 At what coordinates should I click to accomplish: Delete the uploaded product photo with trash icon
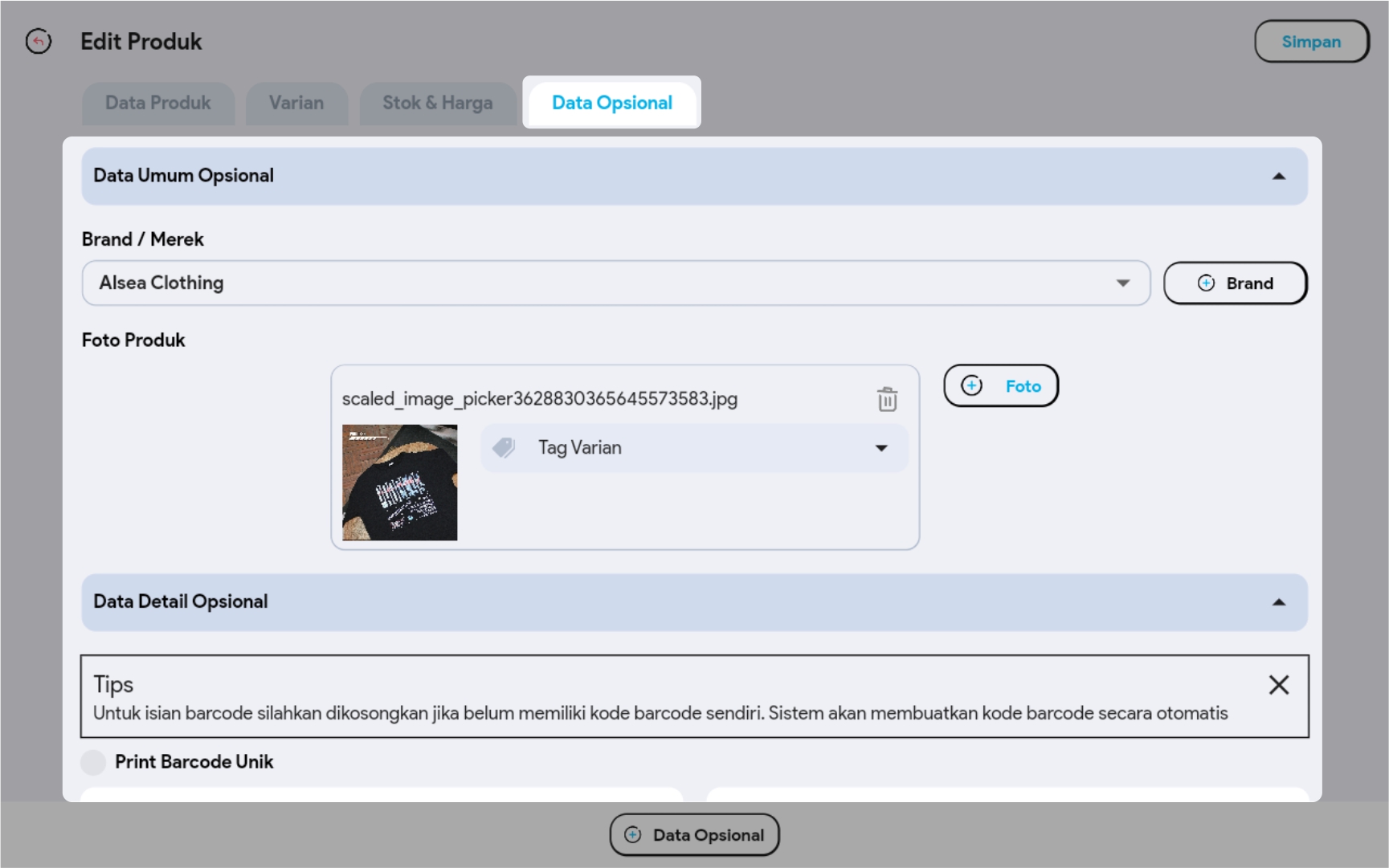887,399
